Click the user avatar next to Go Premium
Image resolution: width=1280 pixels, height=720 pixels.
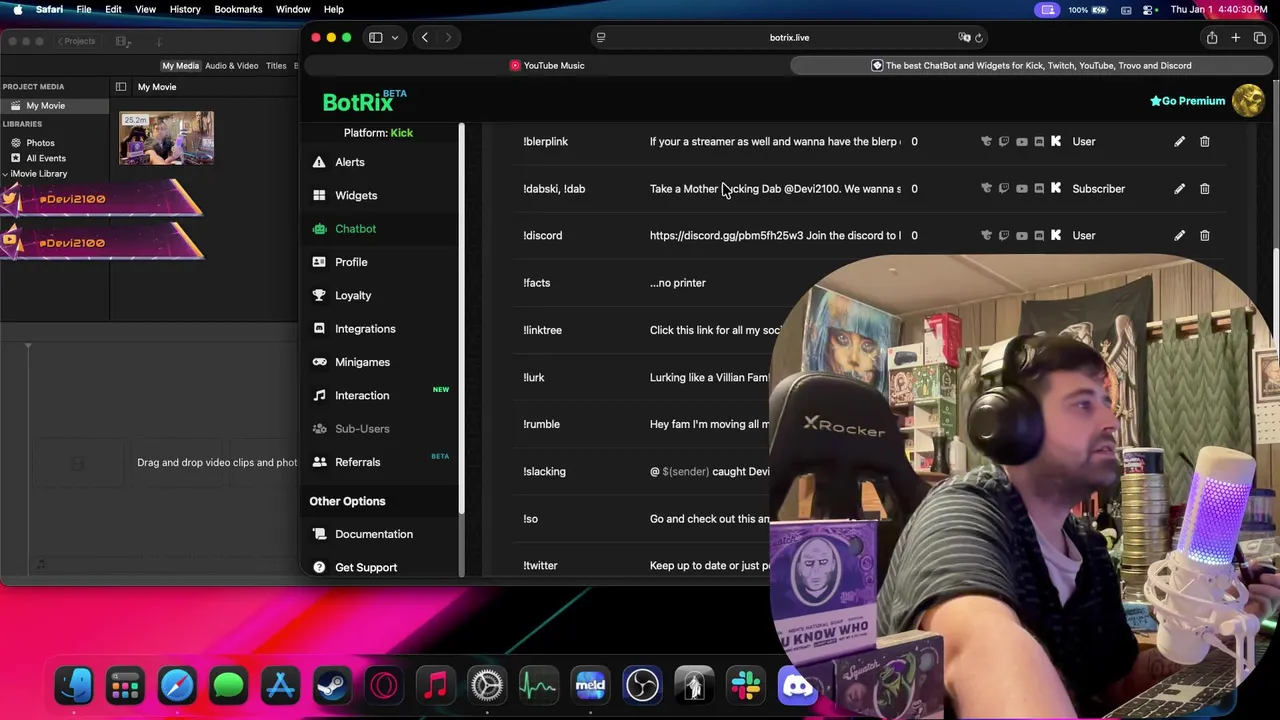point(1248,100)
